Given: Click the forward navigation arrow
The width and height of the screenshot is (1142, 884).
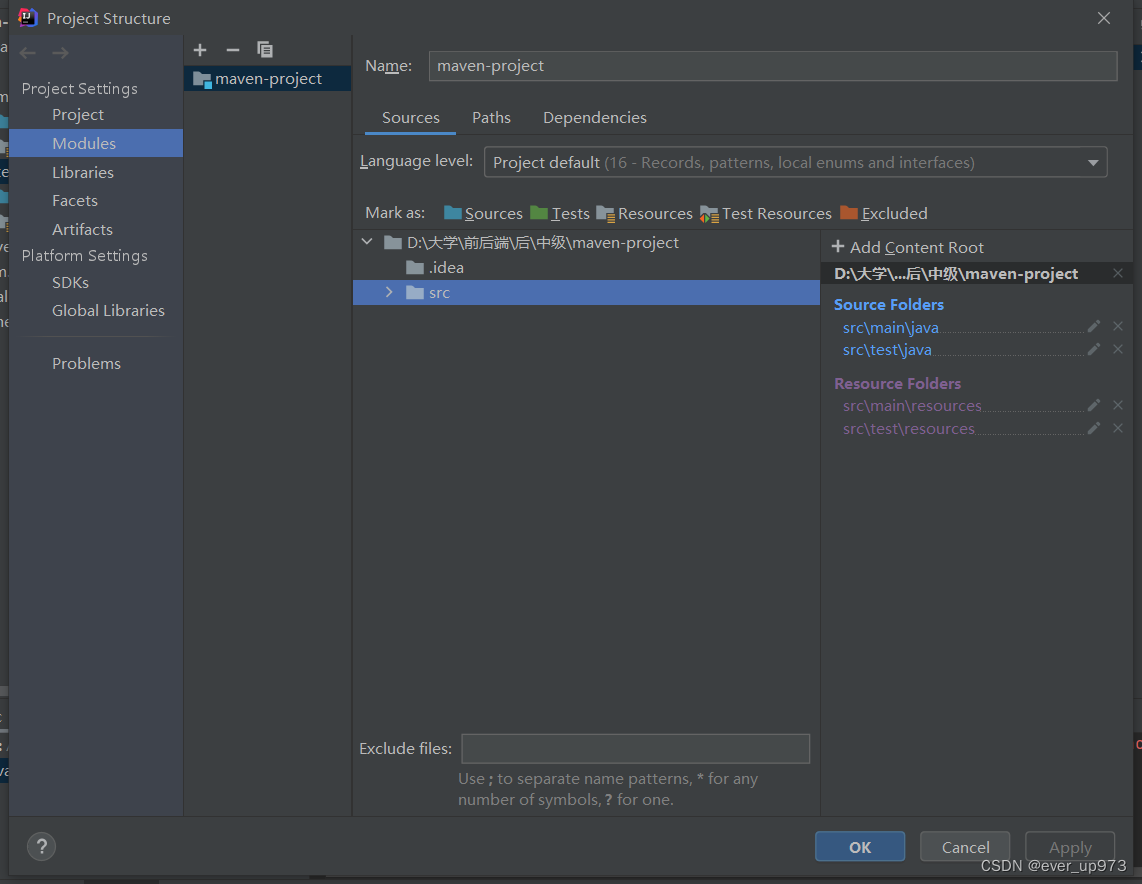Looking at the screenshot, I should coord(60,53).
